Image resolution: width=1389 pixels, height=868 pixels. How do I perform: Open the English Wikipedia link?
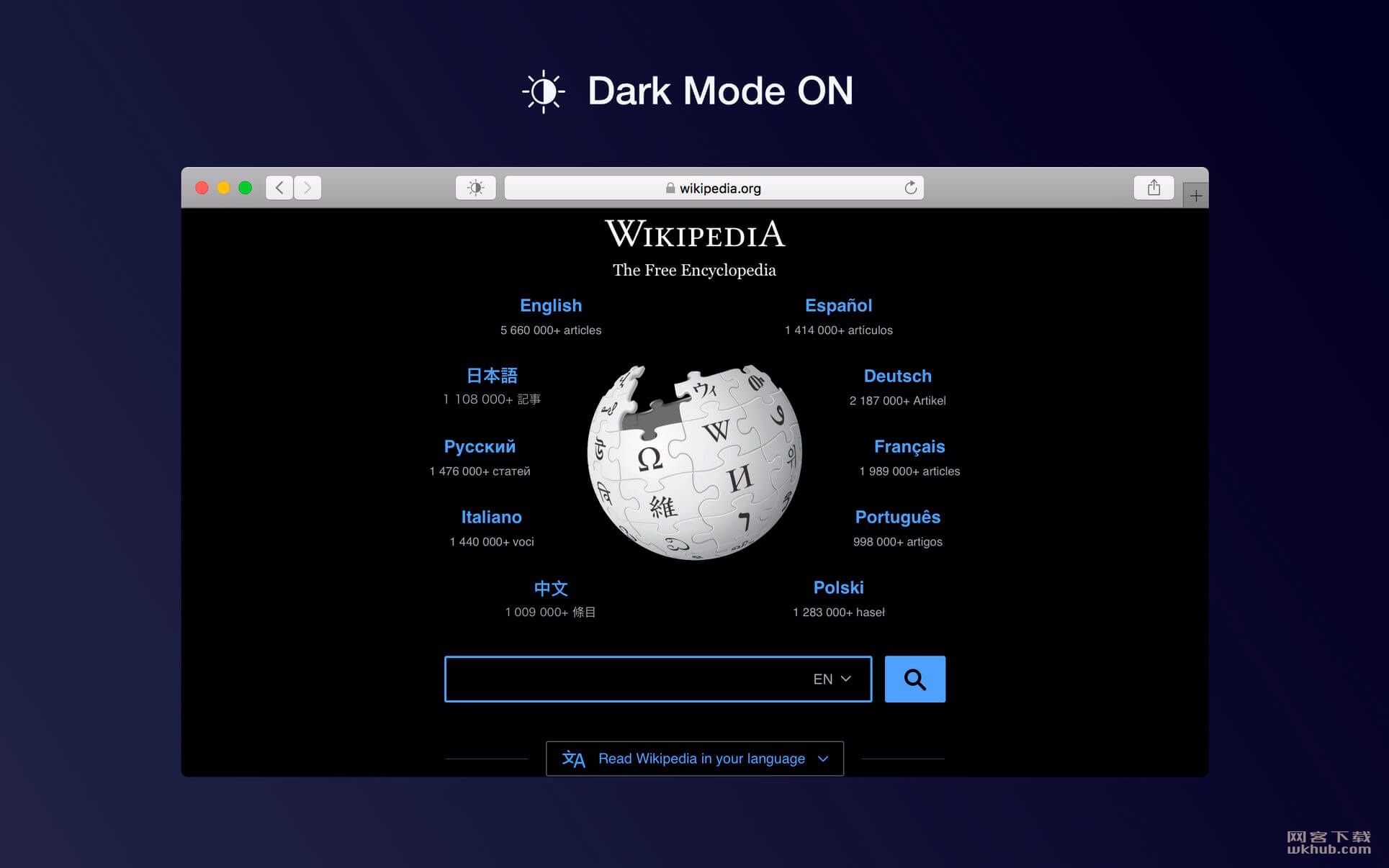pyautogui.click(x=551, y=305)
